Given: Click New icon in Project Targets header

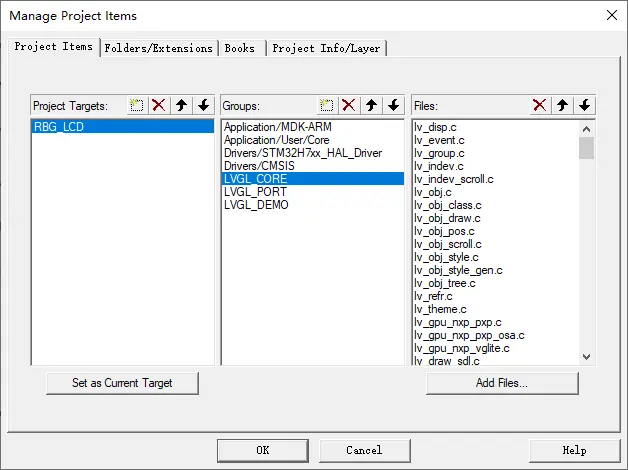Looking at the screenshot, I should [x=137, y=105].
